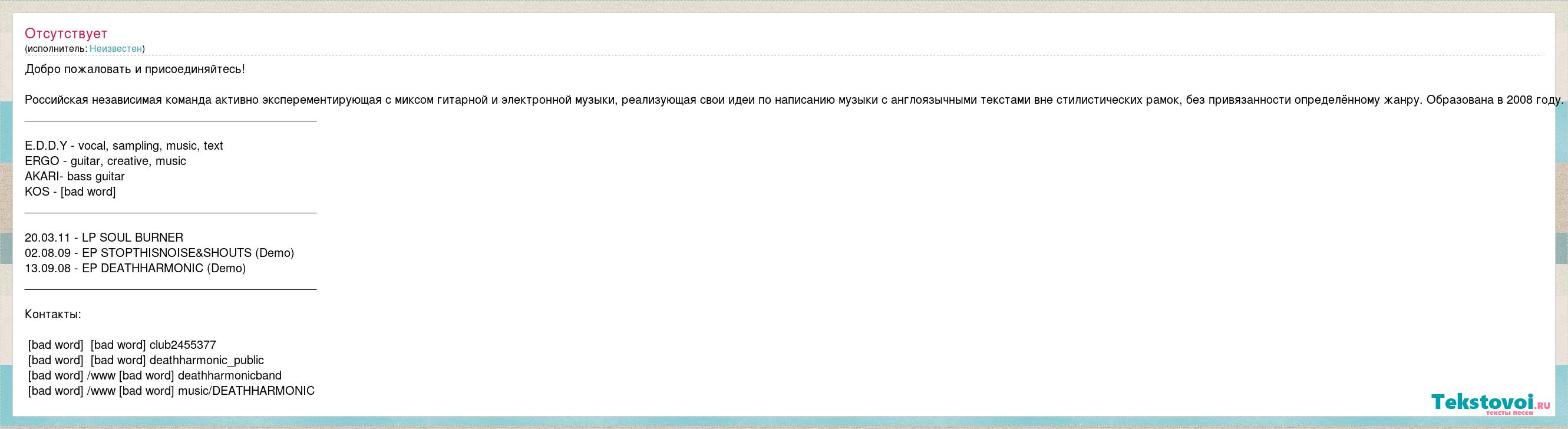The height and width of the screenshot is (429, 1568).
Task: Click the E.D.D.Y vocal, sampling line
Action: pos(124,146)
